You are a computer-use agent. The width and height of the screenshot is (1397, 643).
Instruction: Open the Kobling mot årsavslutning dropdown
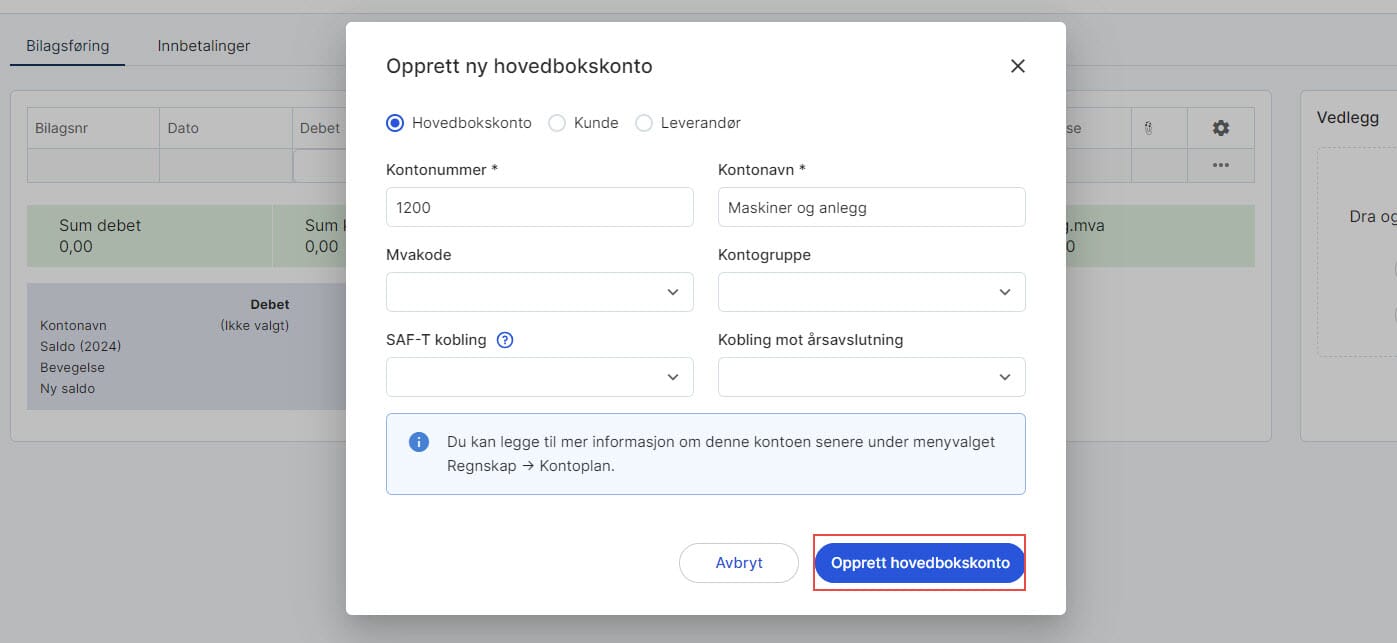click(870, 376)
